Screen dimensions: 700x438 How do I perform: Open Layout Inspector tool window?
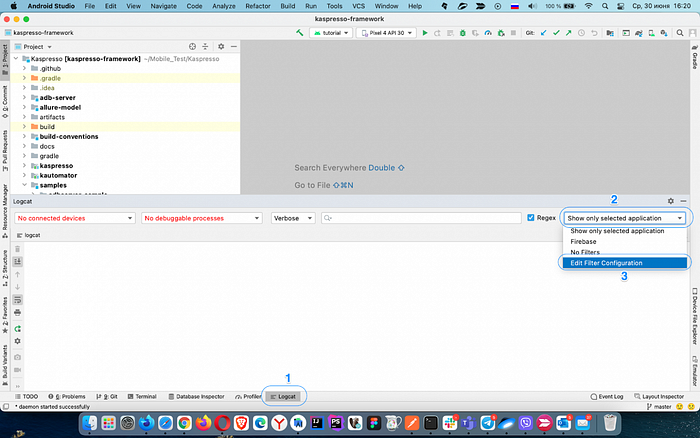coord(659,396)
